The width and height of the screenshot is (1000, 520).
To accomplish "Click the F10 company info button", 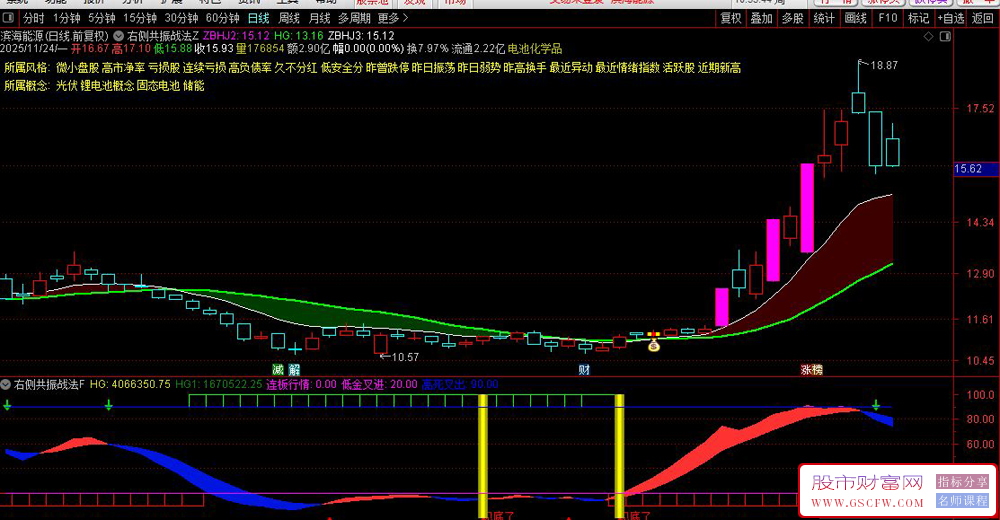I will tap(886, 18).
